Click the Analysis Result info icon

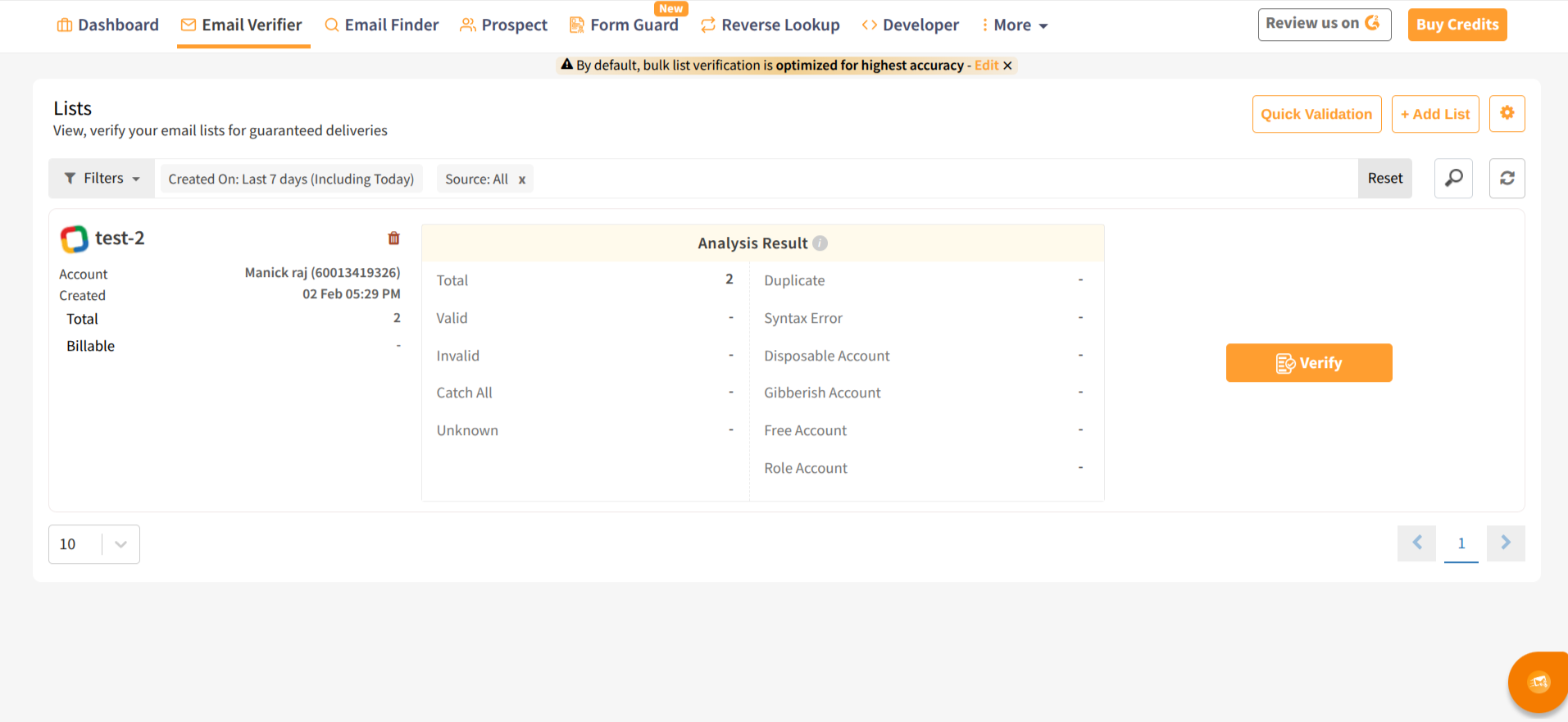820,243
